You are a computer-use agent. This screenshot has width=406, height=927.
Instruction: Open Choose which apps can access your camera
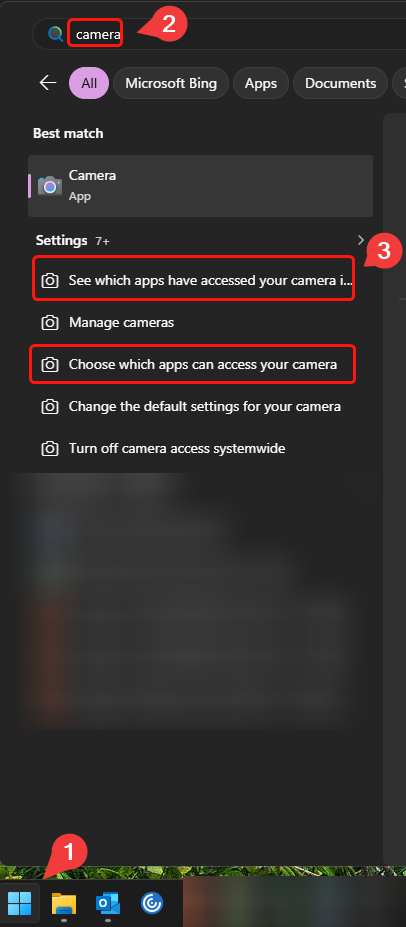(193, 364)
